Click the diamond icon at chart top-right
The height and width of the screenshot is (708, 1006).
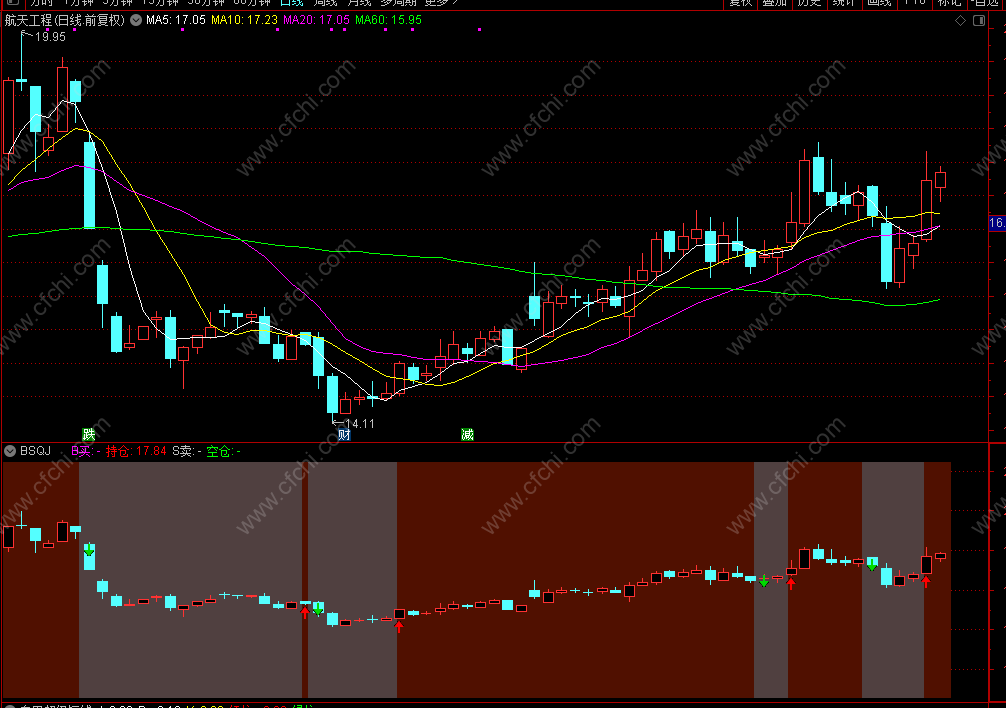(x=960, y=21)
